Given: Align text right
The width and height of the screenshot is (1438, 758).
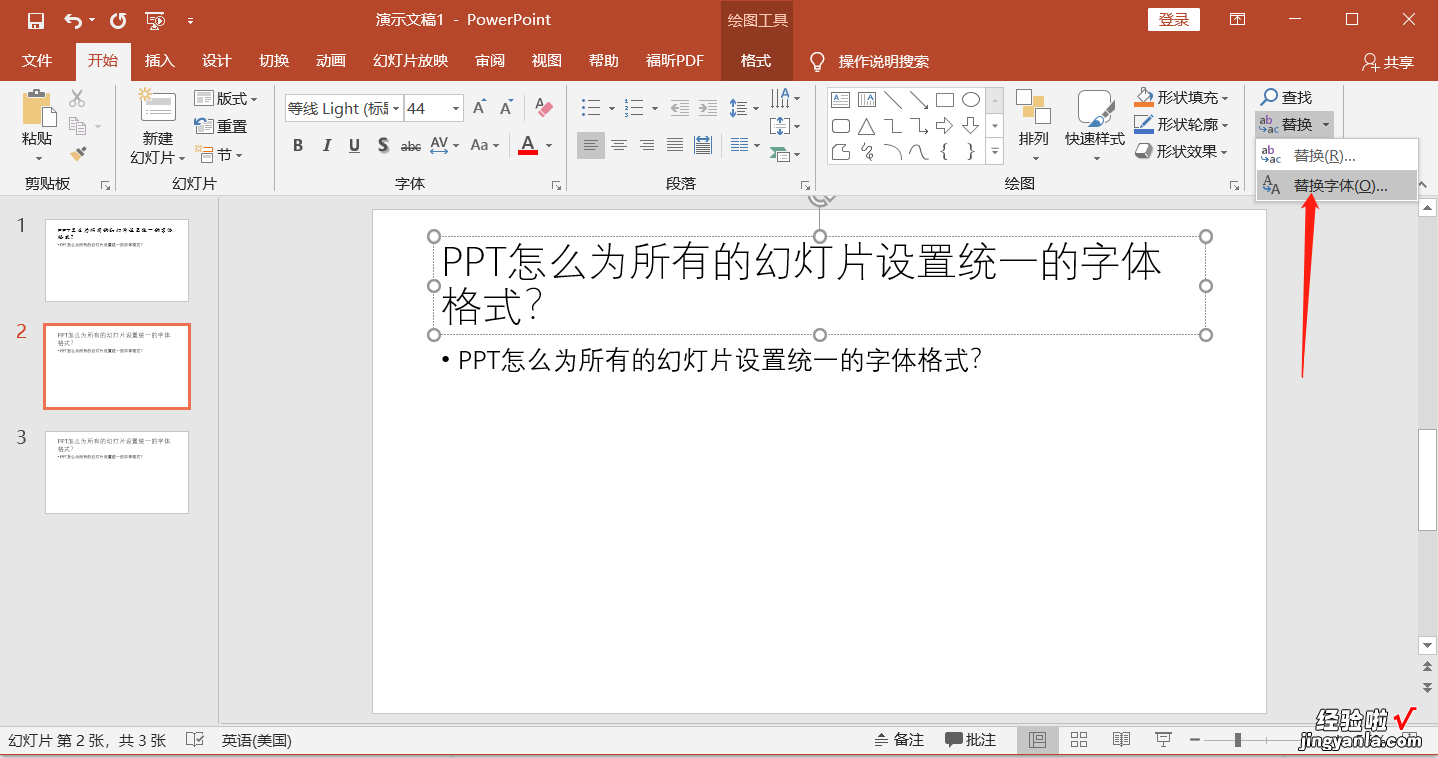Looking at the screenshot, I should pos(647,146).
